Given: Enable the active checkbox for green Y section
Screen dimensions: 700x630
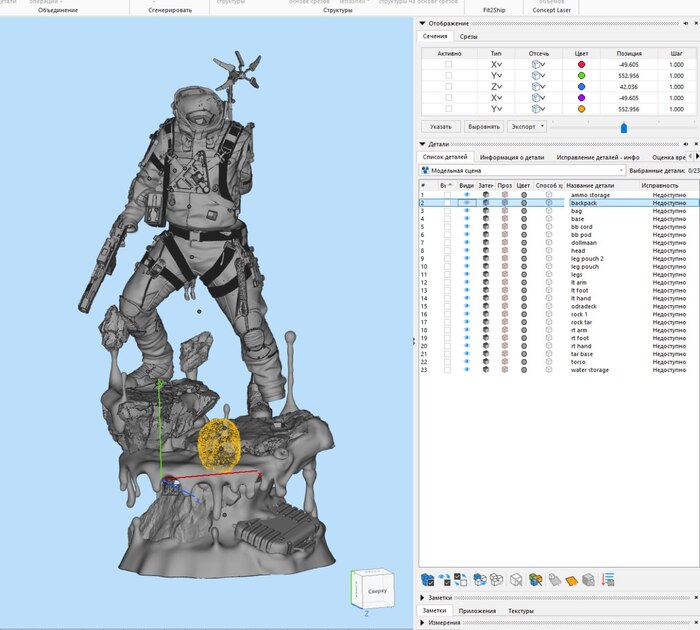Looking at the screenshot, I should pyautogui.click(x=449, y=75).
